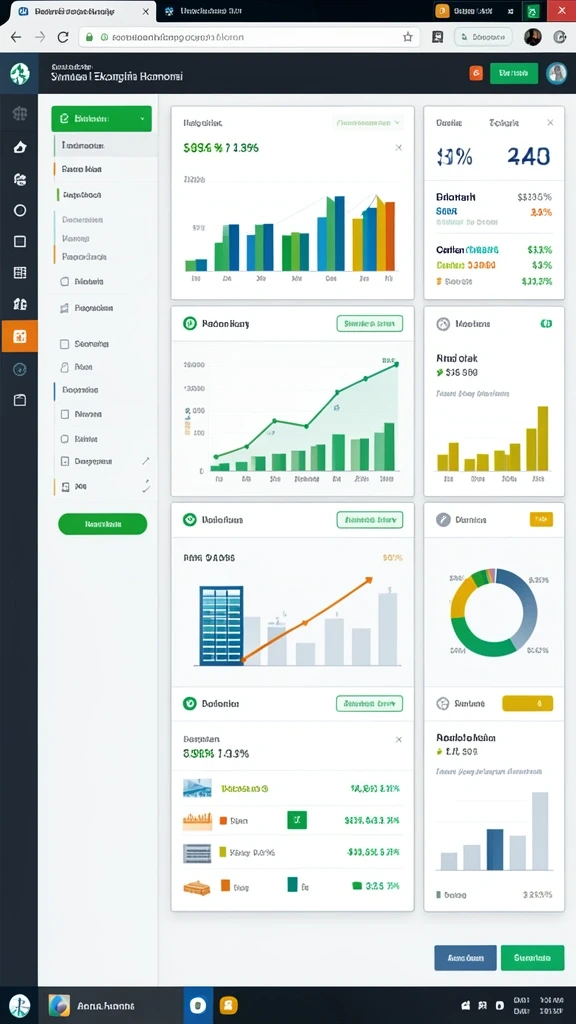Open the user avatar in the app header
The width and height of the screenshot is (576, 1024).
[556, 73]
